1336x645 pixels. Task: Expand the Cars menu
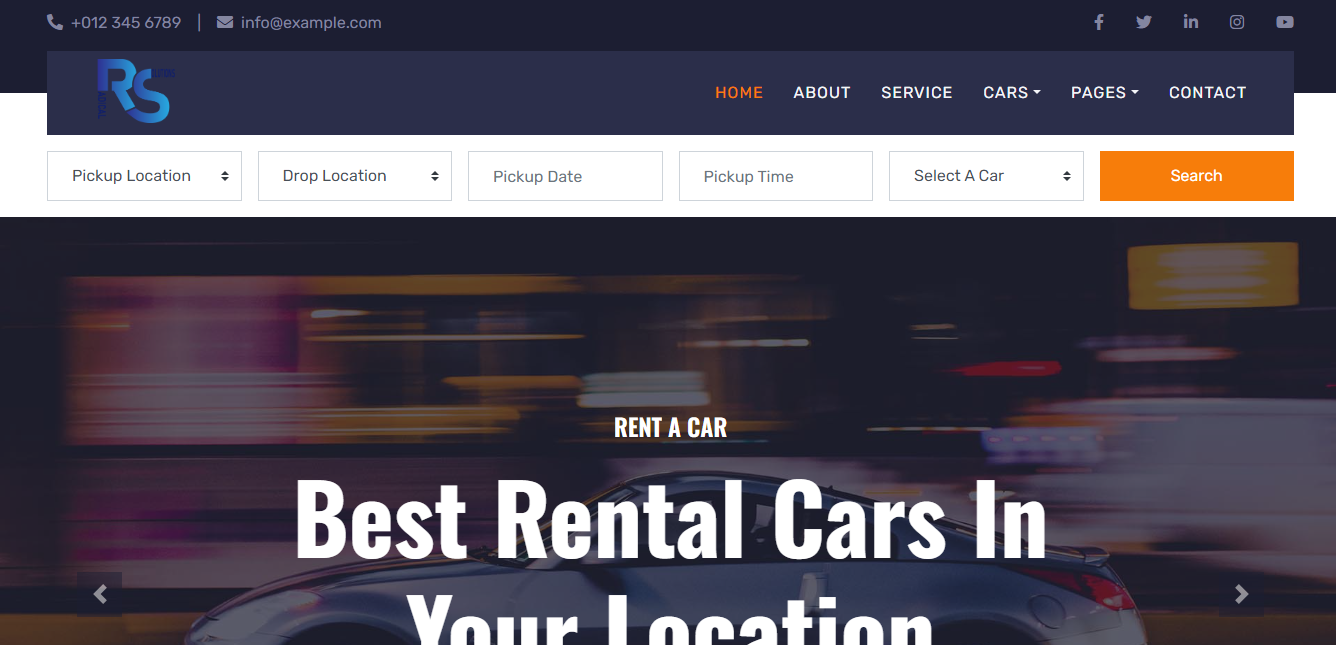coord(1012,93)
